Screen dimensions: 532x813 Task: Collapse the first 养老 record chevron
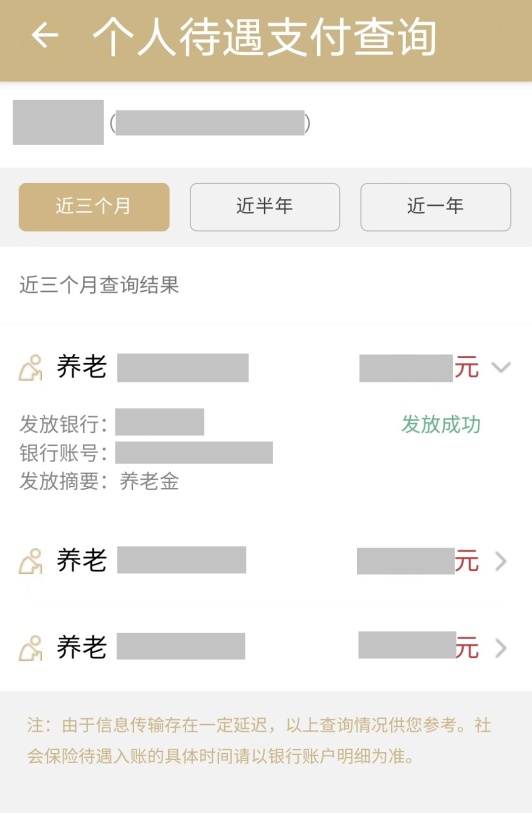pos(501,367)
